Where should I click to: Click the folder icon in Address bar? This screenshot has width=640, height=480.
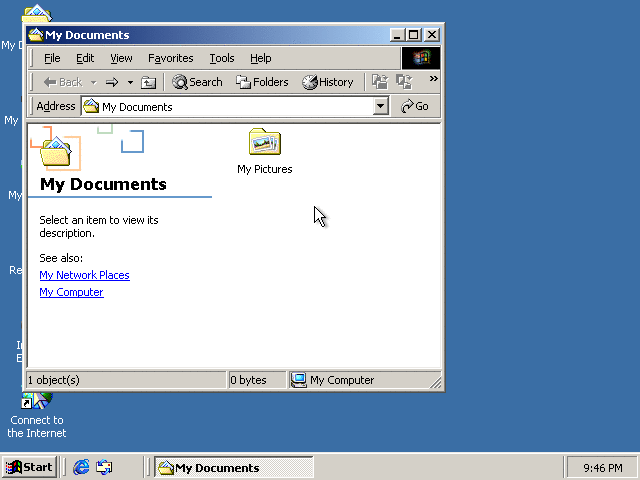click(x=91, y=107)
